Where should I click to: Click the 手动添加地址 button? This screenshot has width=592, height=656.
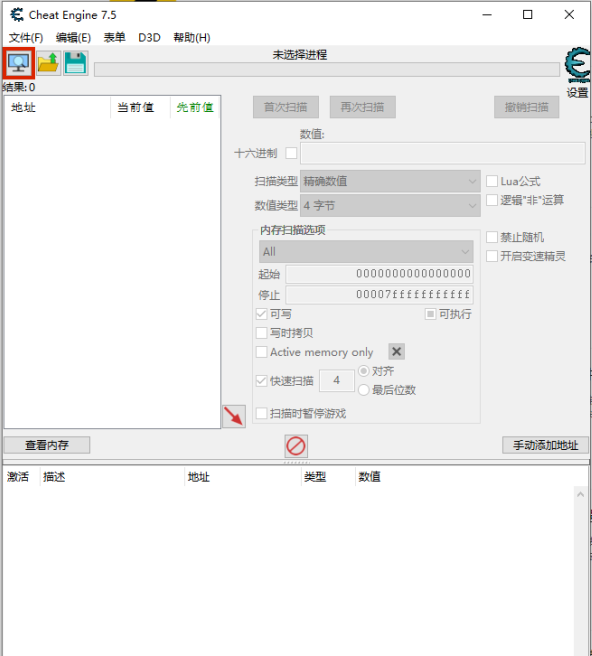tap(546, 445)
